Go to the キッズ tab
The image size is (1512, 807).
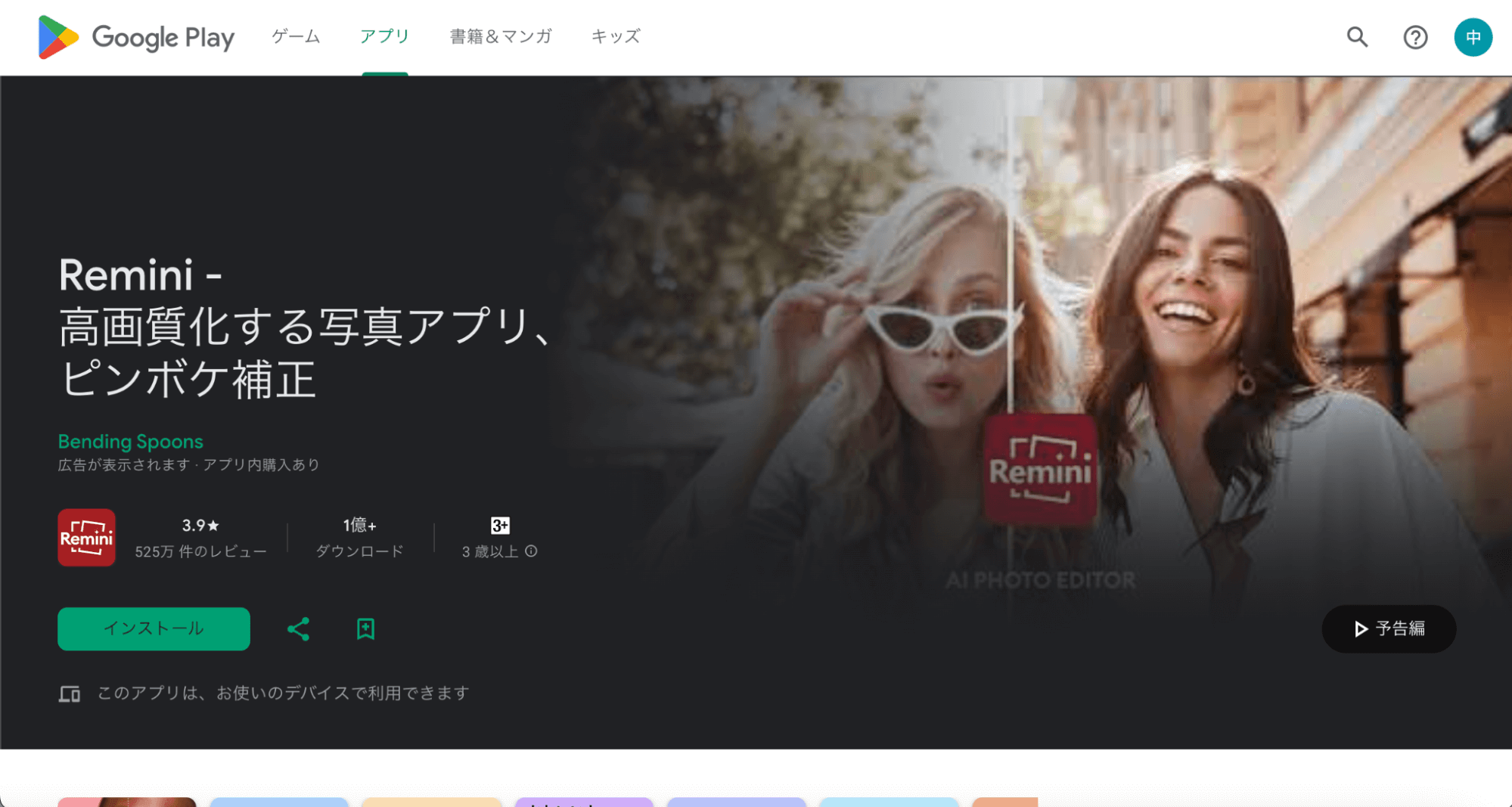point(616,36)
